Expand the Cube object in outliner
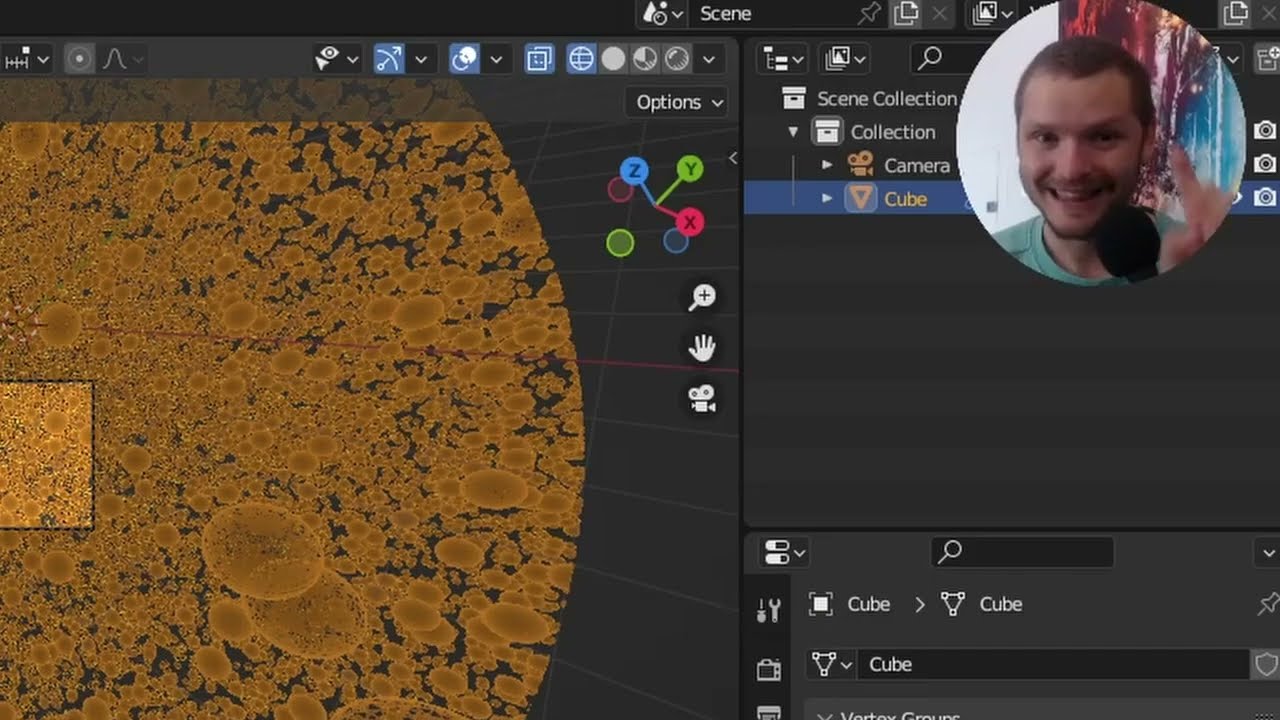The height and width of the screenshot is (720, 1280). (827, 199)
